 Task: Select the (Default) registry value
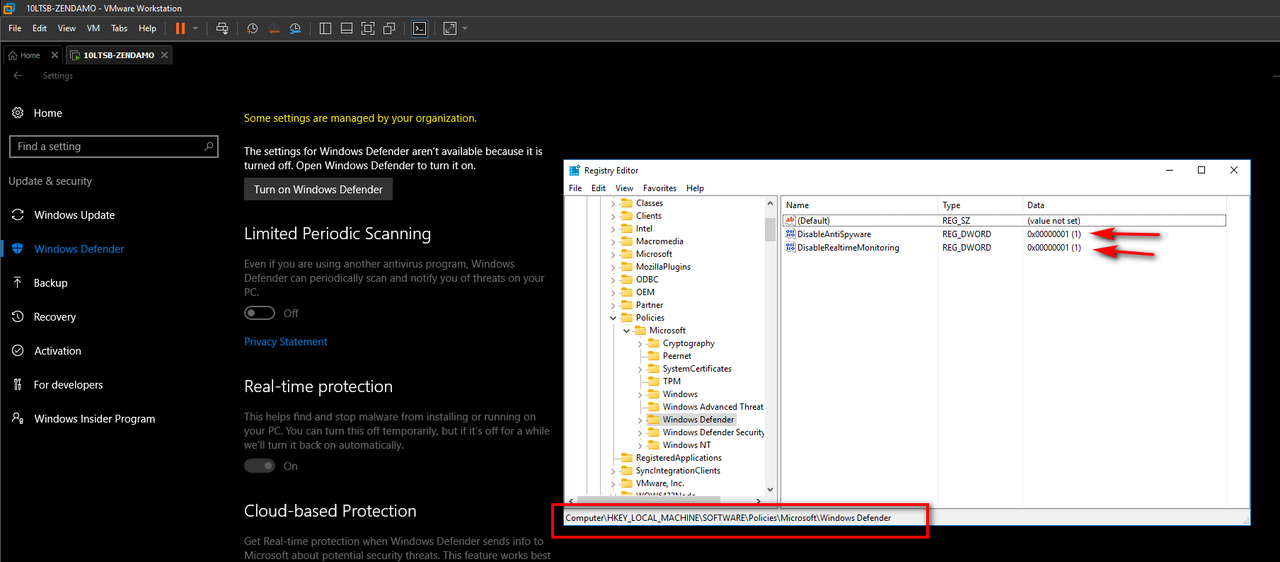pos(813,220)
